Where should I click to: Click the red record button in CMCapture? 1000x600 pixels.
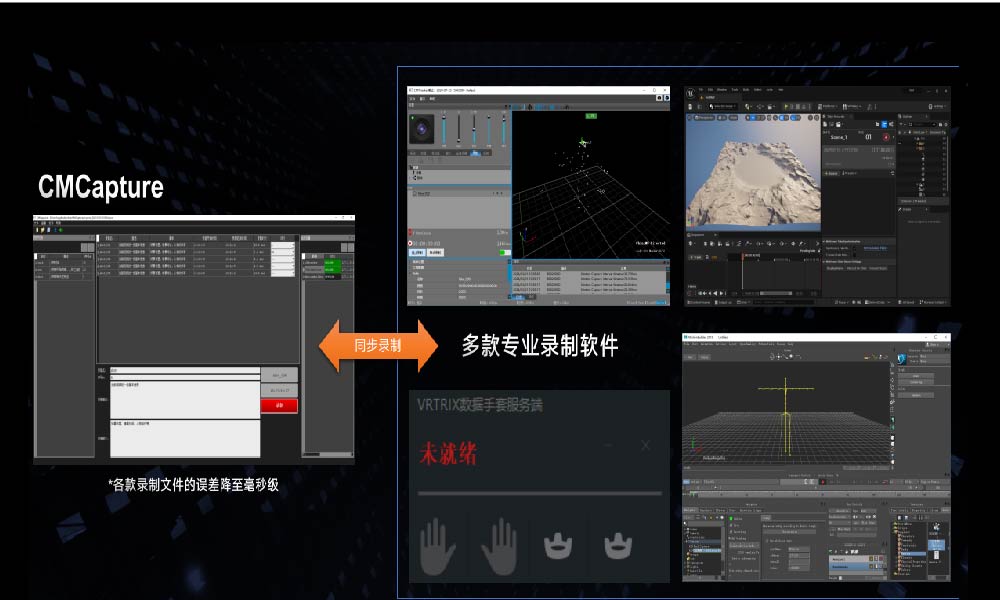click(279, 405)
